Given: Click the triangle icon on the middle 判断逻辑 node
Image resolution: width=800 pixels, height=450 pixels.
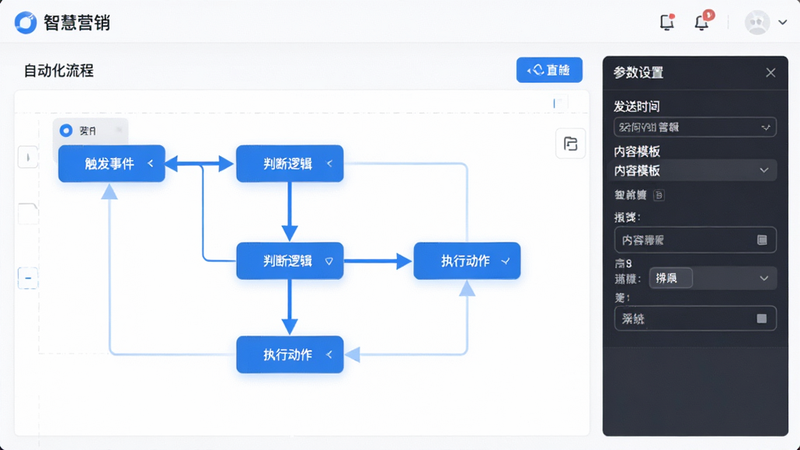Looking at the screenshot, I should 329,261.
